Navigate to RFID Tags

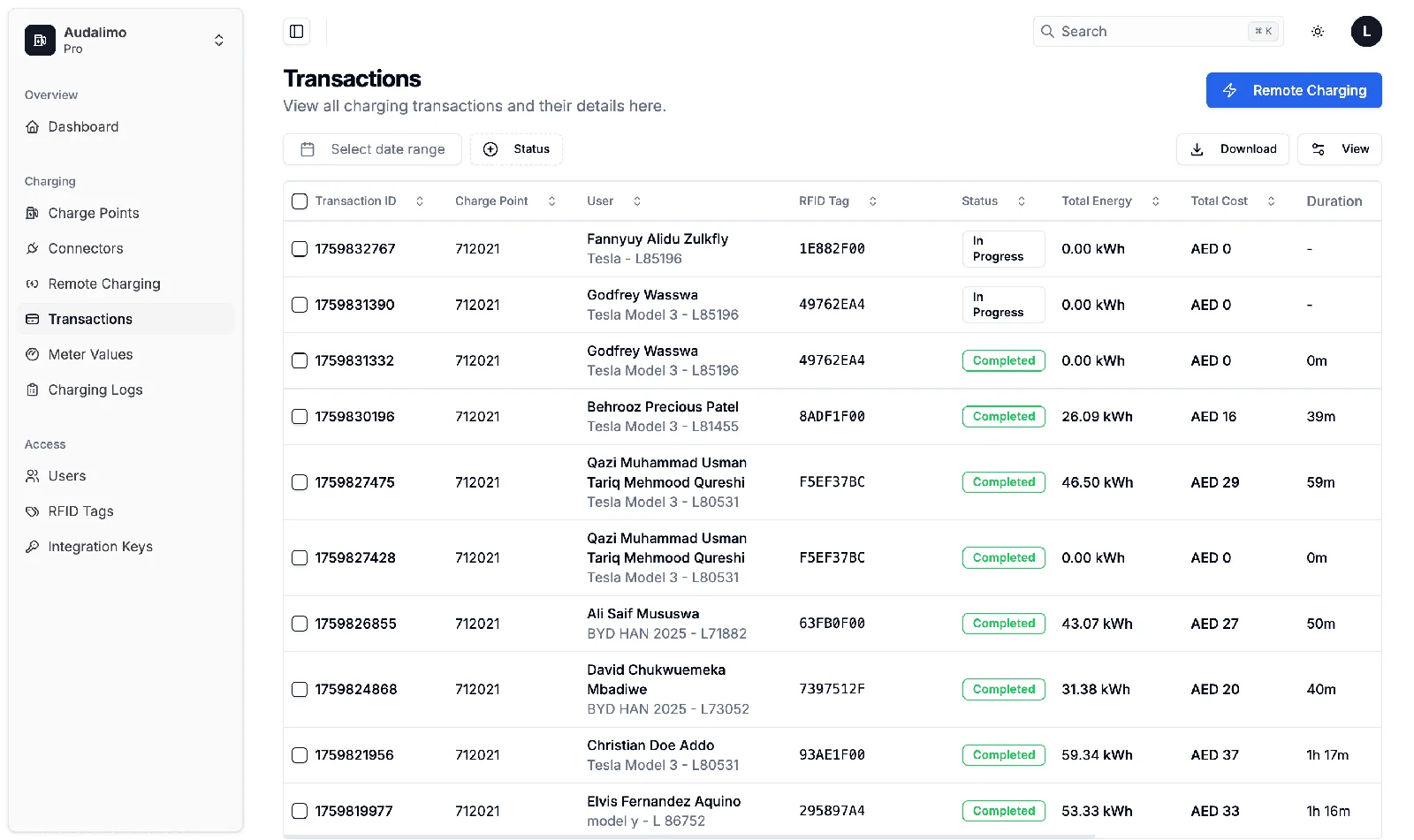pos(125,512)
